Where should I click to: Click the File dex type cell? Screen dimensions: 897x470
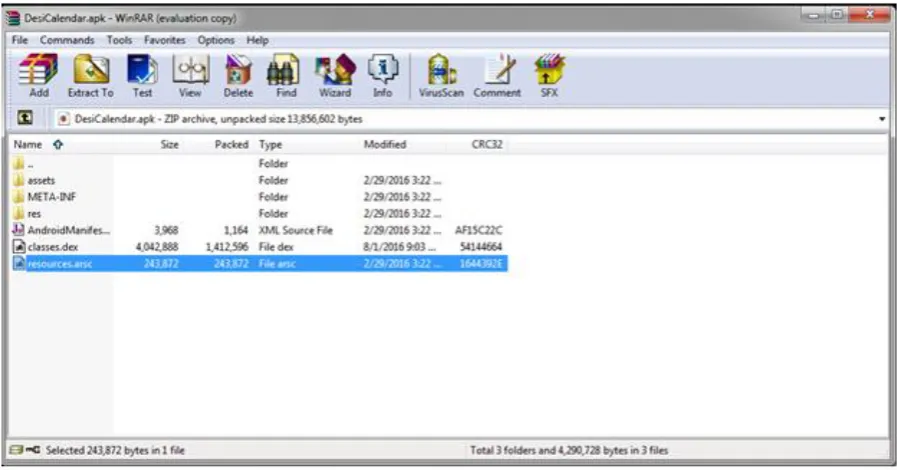click(x=276, y=247)
